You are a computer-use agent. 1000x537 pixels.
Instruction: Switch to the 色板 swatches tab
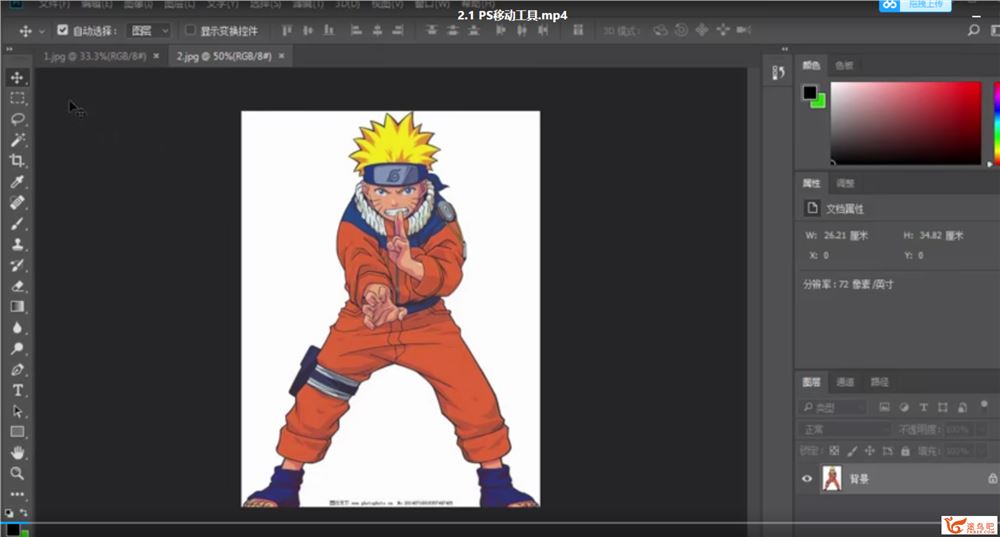point(844,65)
